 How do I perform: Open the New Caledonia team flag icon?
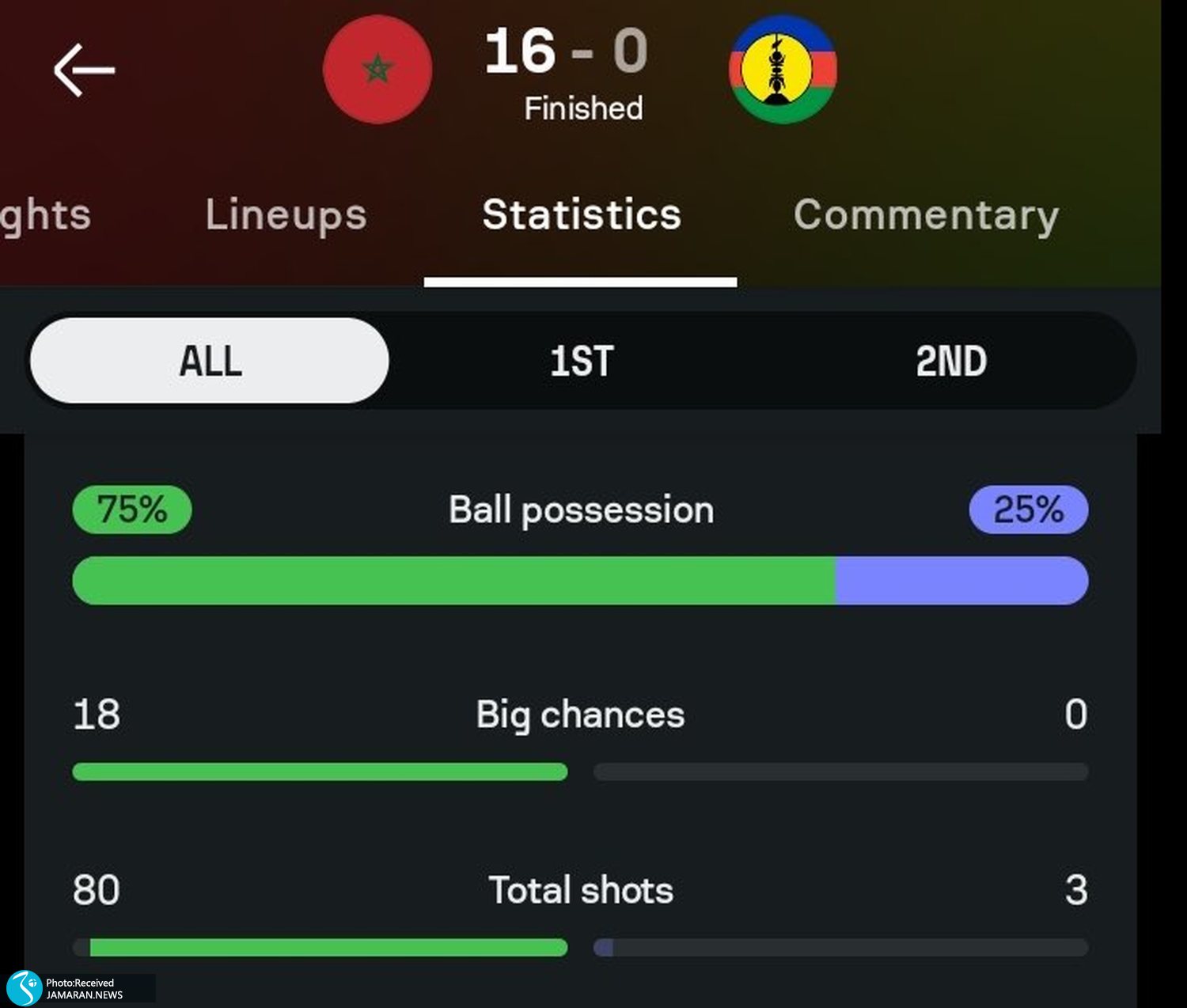pyautogui.click(x=783, y=70)
